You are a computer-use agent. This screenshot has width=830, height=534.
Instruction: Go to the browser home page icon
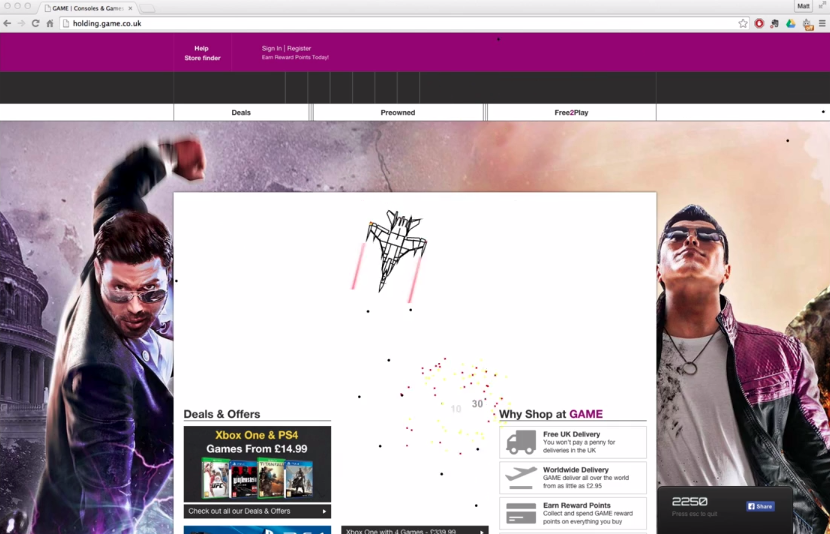click(50, 23)
